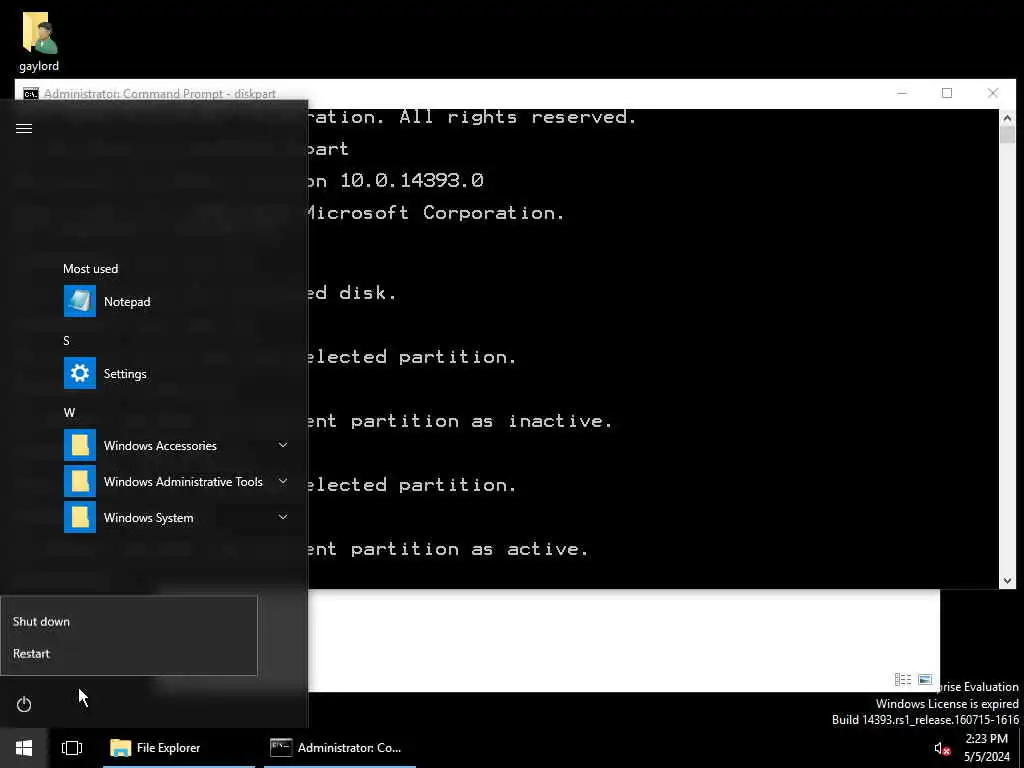Click the Command Prompt scrollbar thumb
Screen dimensions: 1024x768
1006,135
